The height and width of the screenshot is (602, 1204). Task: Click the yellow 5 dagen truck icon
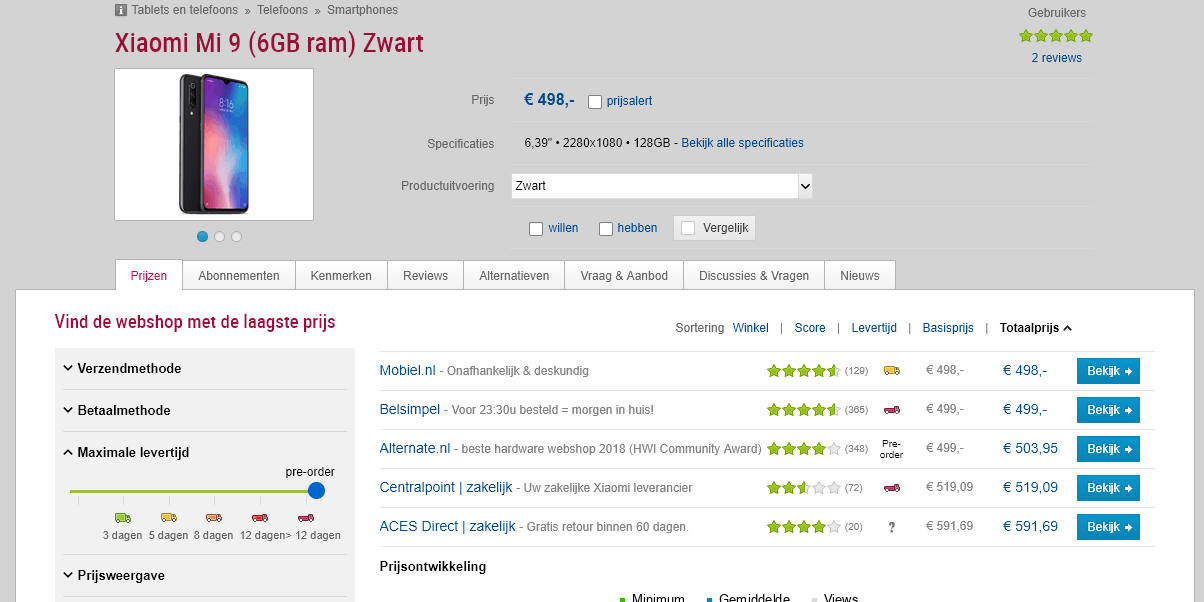tap(169, 517)
